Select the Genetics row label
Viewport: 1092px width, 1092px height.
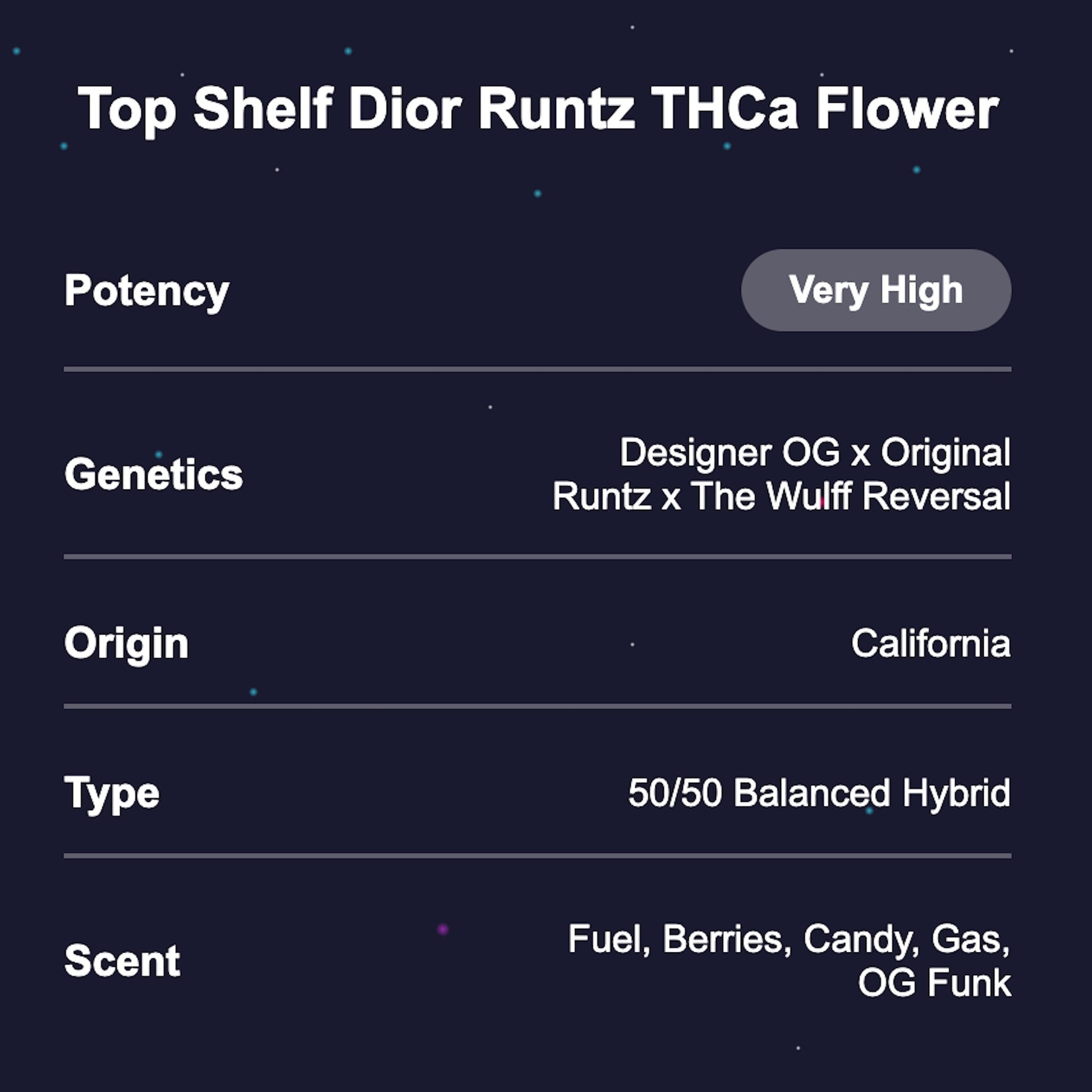153,474
